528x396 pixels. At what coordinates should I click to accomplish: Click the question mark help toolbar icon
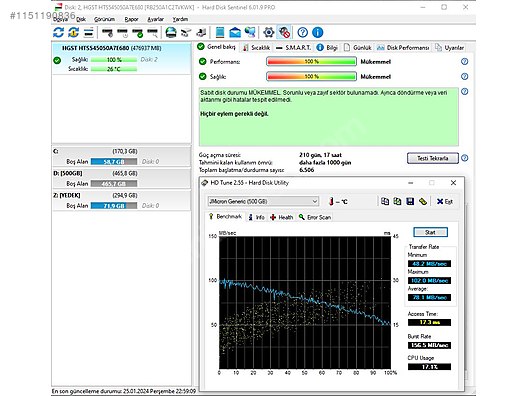tap(302, 32)
